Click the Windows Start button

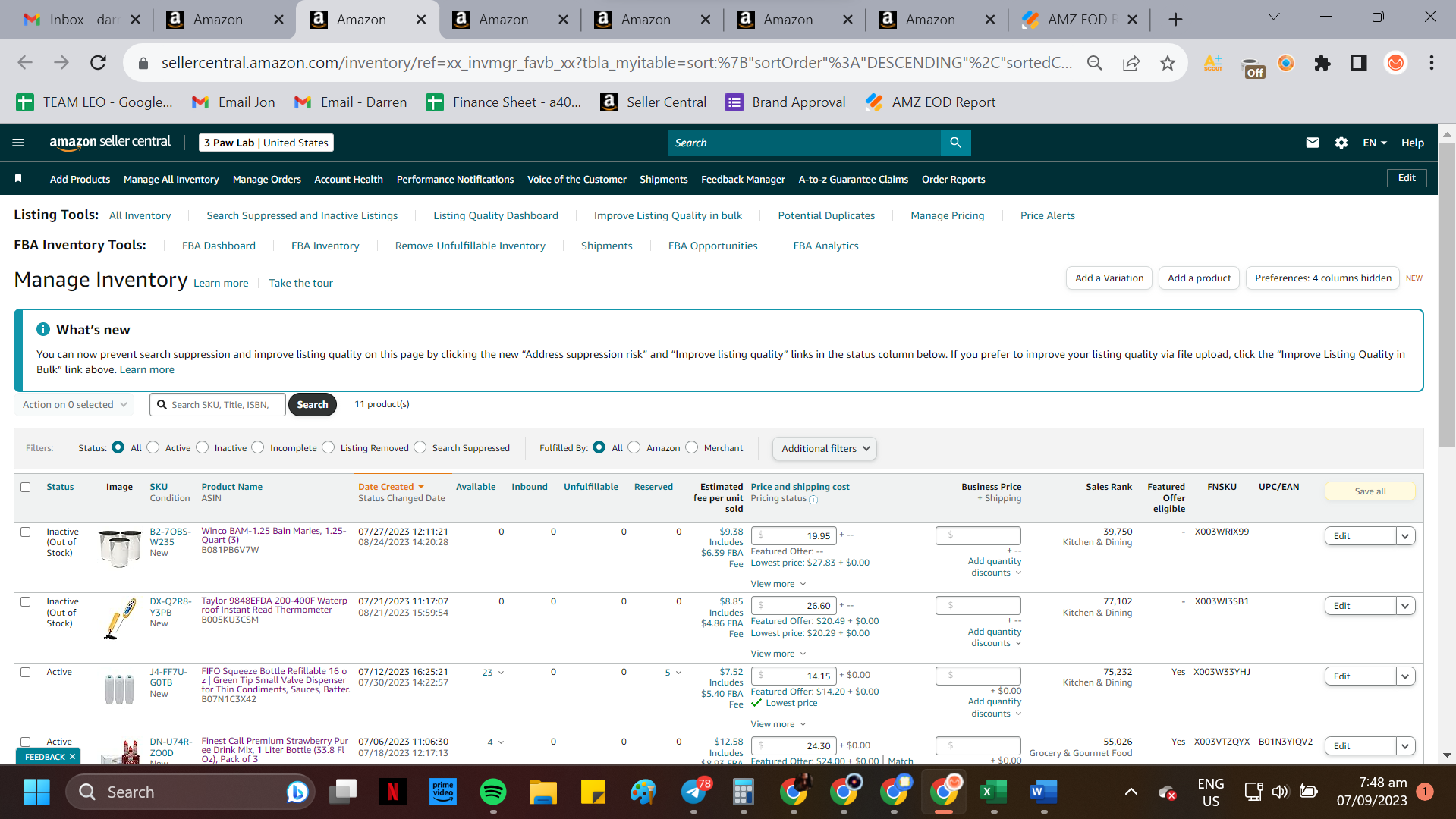click(36, 792)
